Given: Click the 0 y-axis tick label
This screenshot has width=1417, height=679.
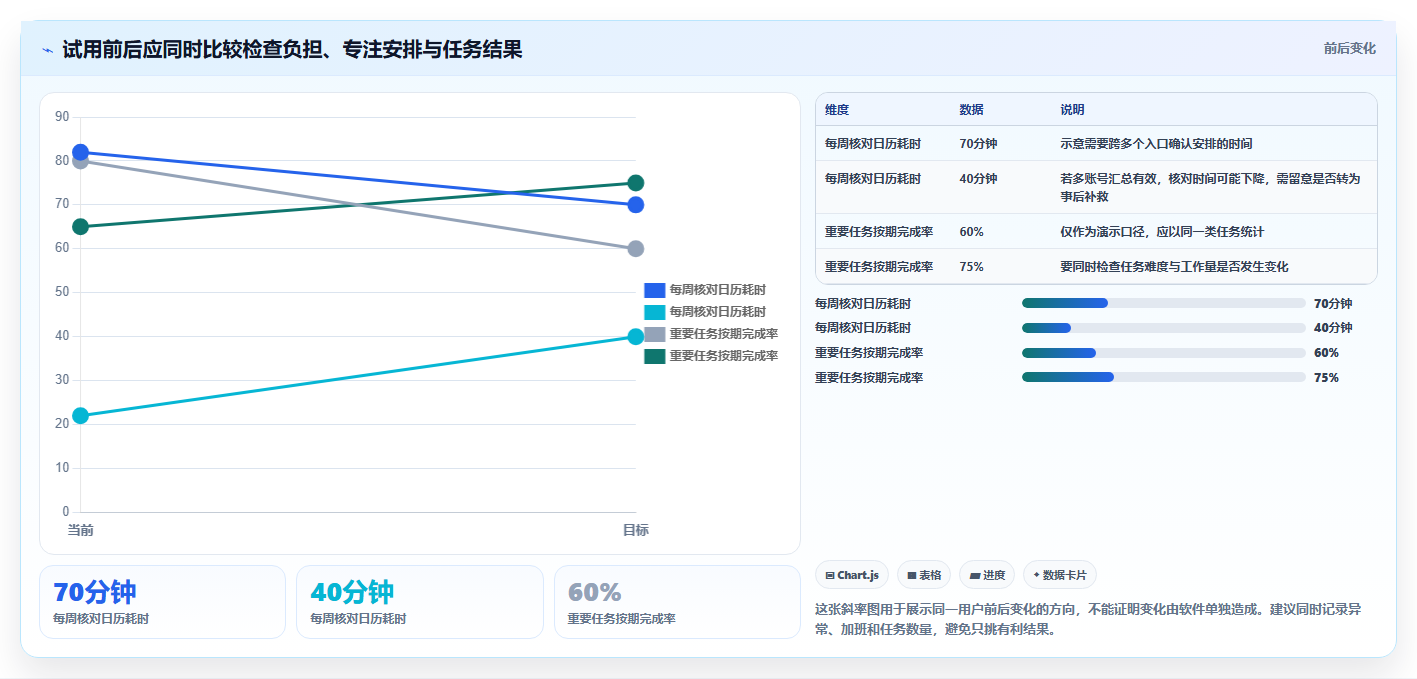Looking at the screenshot, I should tap(66, 512).
